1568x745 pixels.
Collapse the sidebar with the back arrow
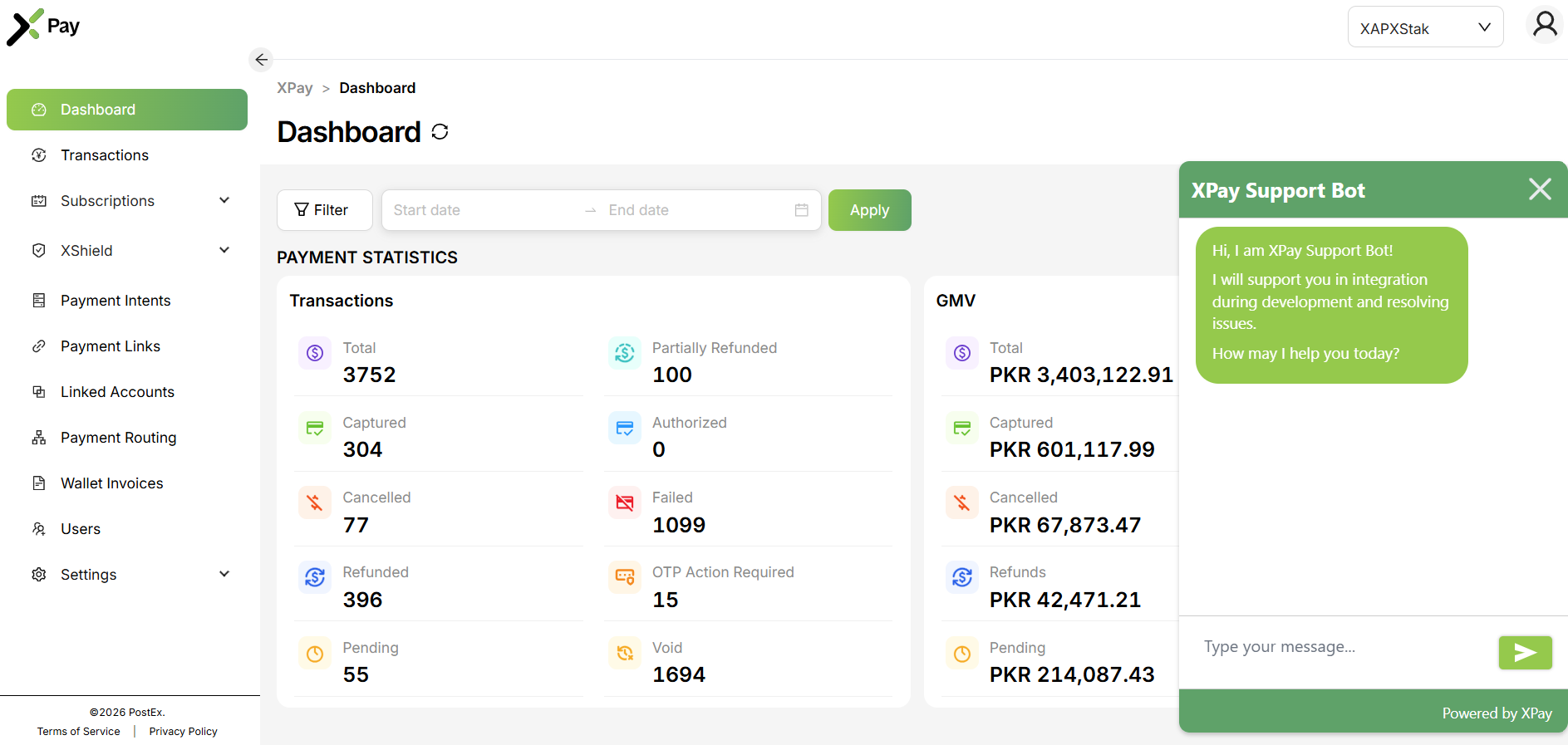(x=261, y=60)
